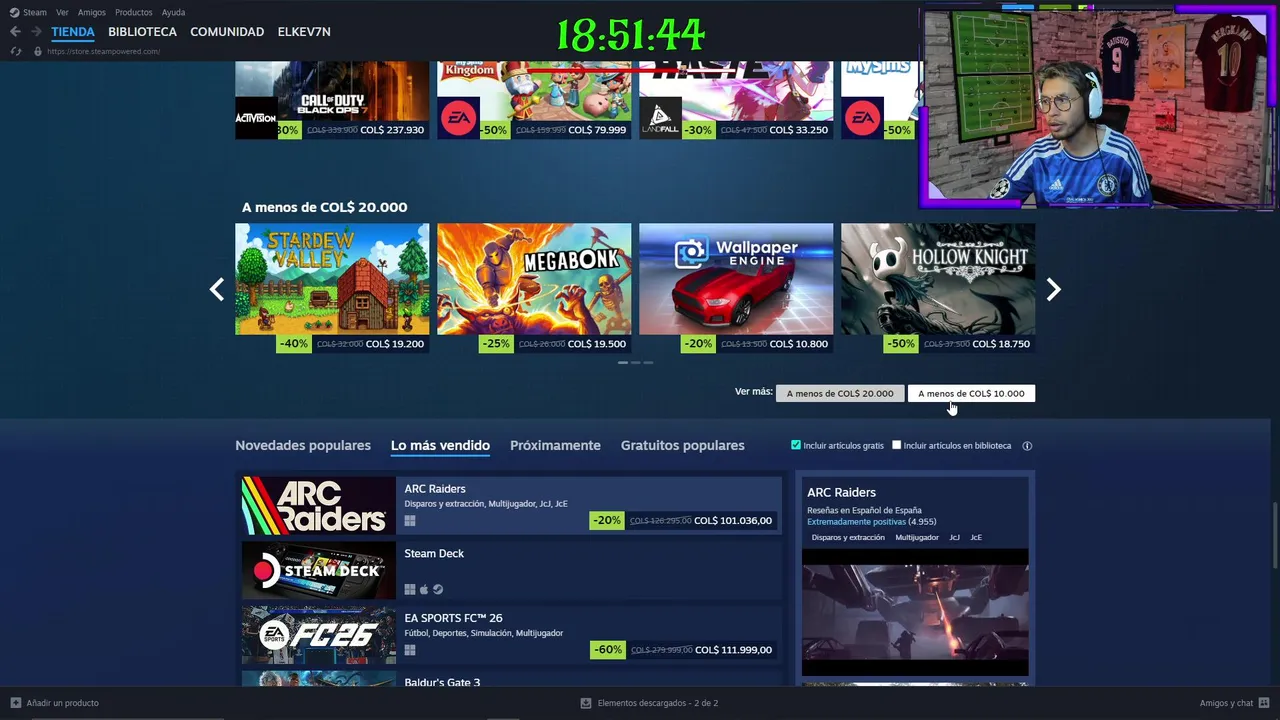Image resolution: width=1280 pixels, height=720 pixels.
Task: Select the Próximamente tab
Action: pos(555,445)
